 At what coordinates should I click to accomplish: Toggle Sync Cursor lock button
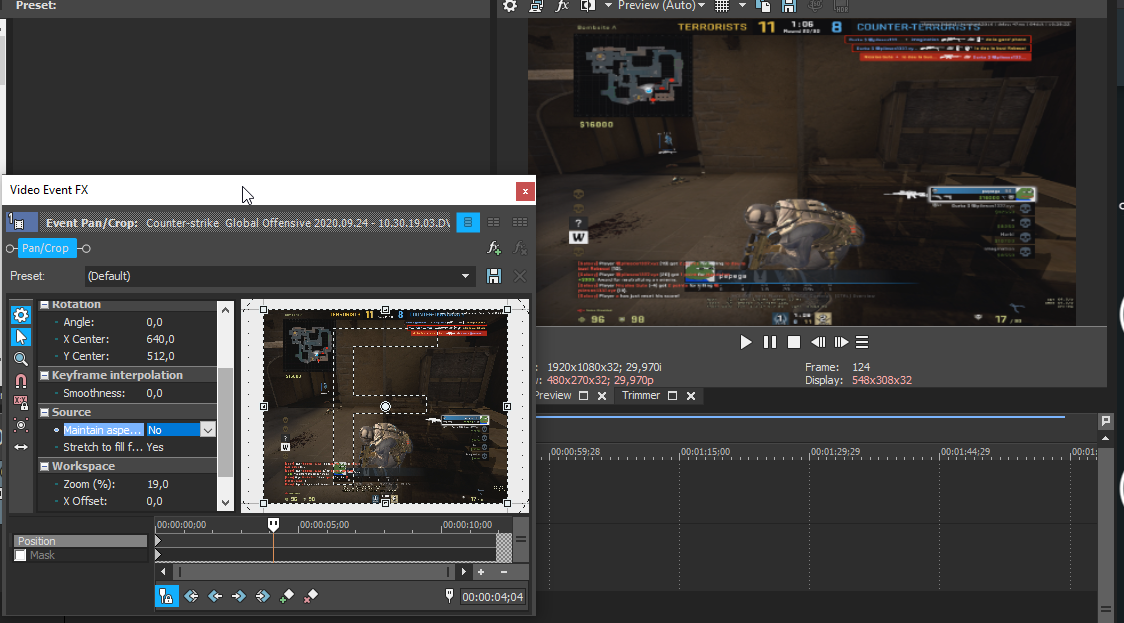click(x=166, y=596)
